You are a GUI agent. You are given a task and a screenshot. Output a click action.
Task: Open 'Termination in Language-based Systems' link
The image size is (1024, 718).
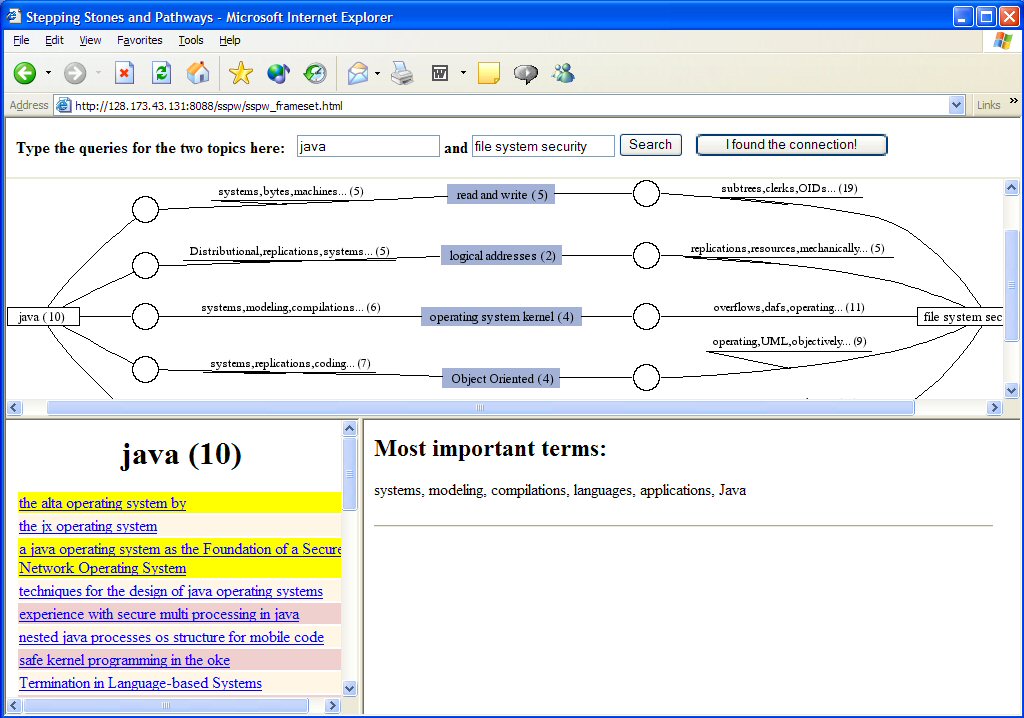(x=140, y=683)
